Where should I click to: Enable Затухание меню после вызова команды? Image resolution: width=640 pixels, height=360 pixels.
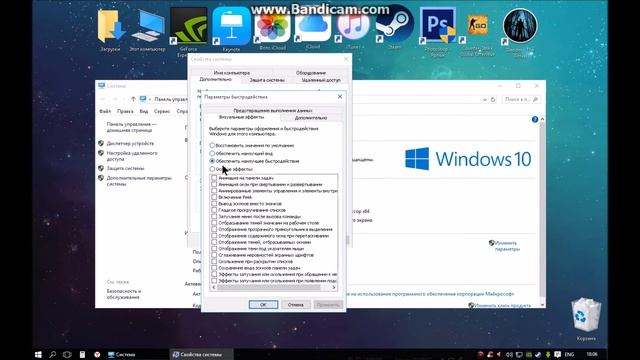click(214, 216)
